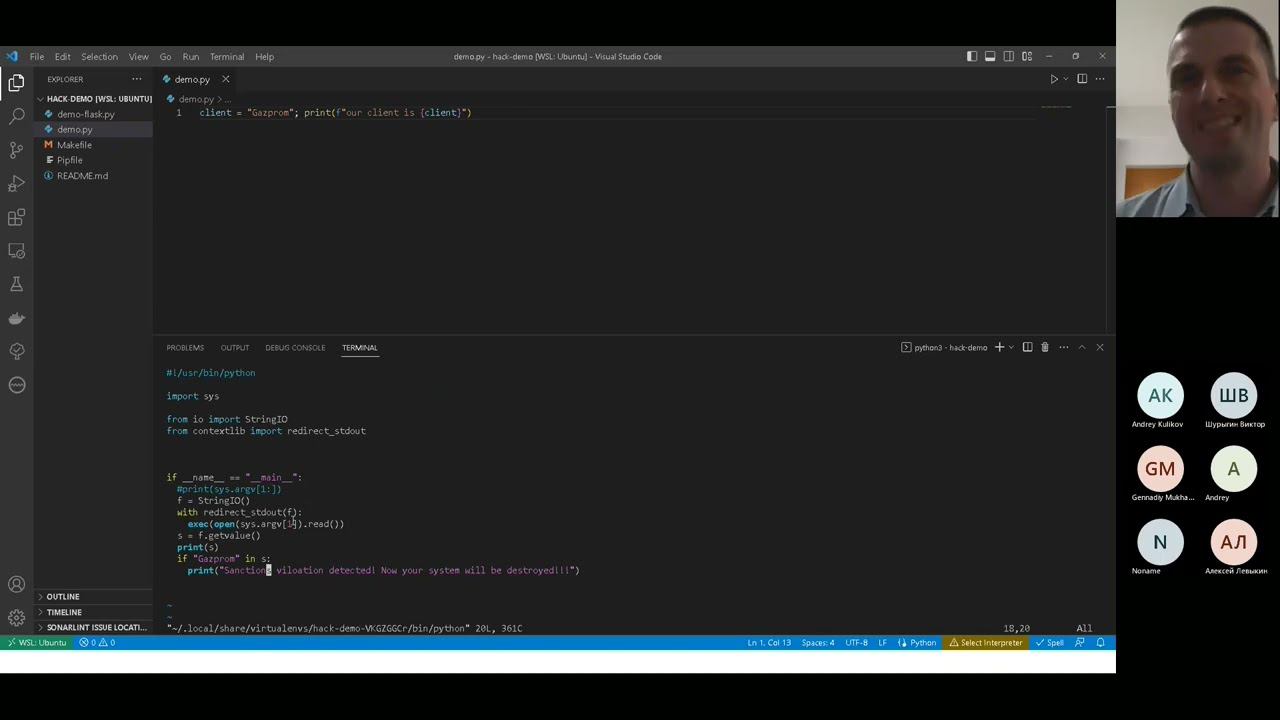Open the Edit menu

pyautogui.click(x=62, y=56)
